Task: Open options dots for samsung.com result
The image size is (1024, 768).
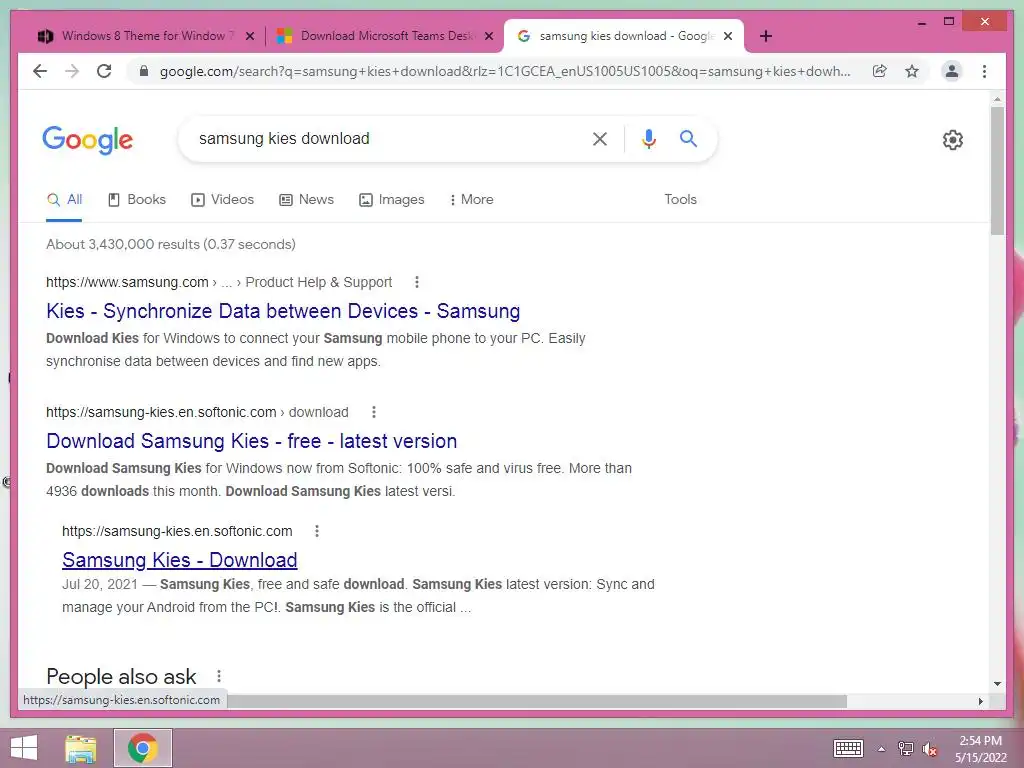Action: pos(417,282)
